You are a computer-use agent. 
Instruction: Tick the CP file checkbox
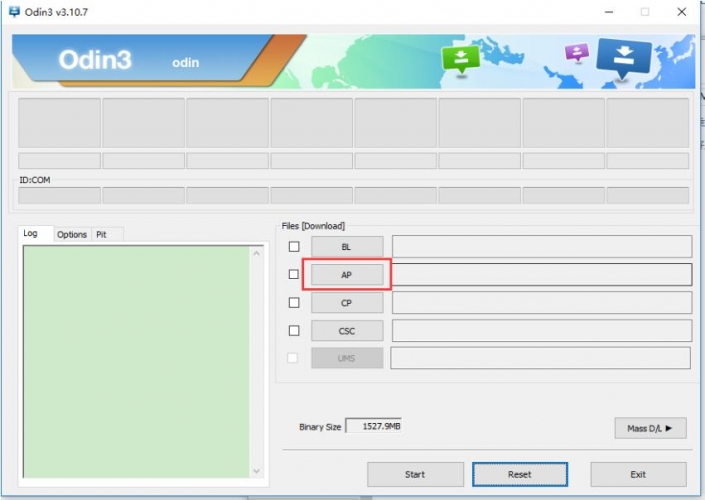coord(294,303)
